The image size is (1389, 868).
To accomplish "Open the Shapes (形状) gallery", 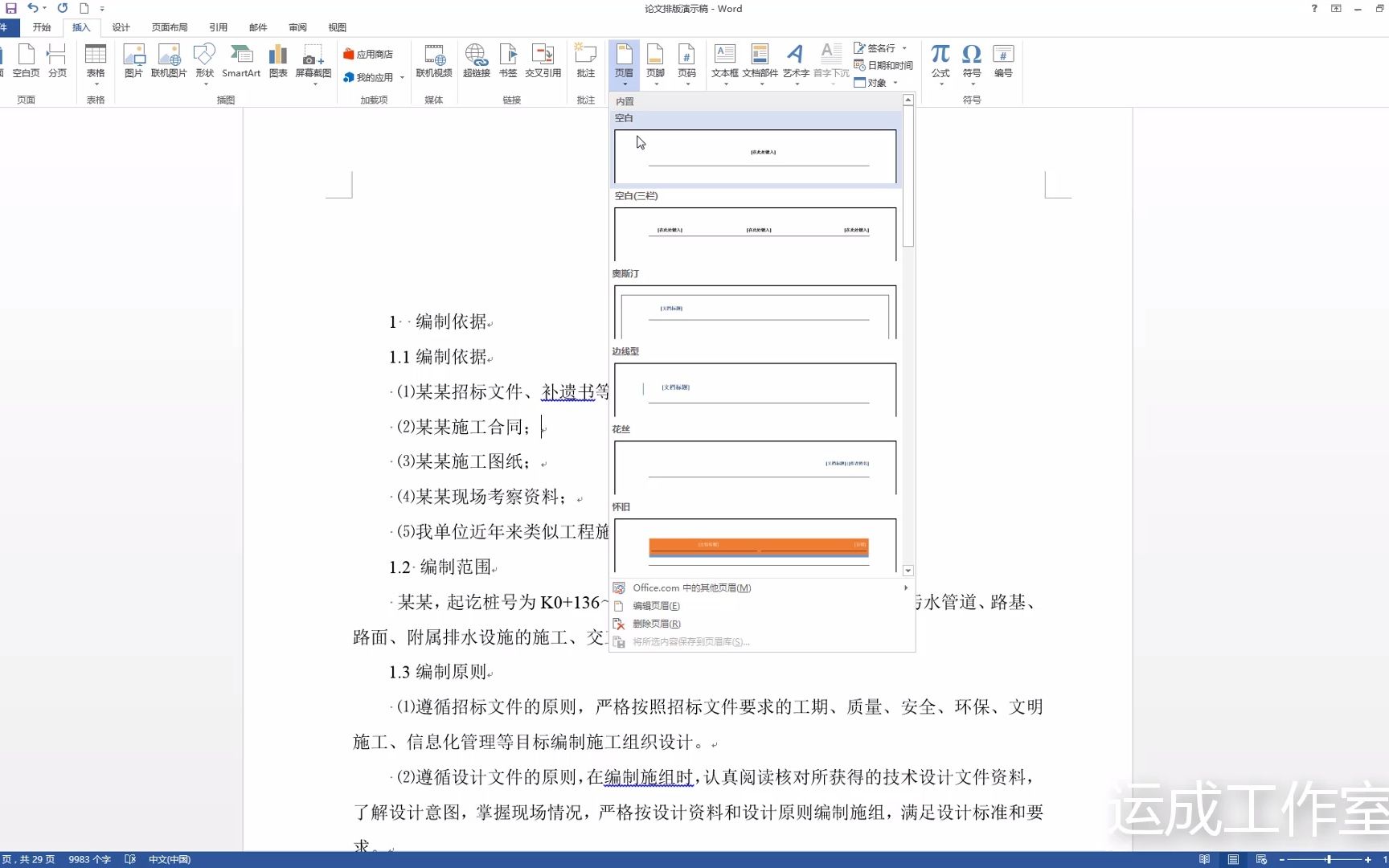I will (205, 64).
